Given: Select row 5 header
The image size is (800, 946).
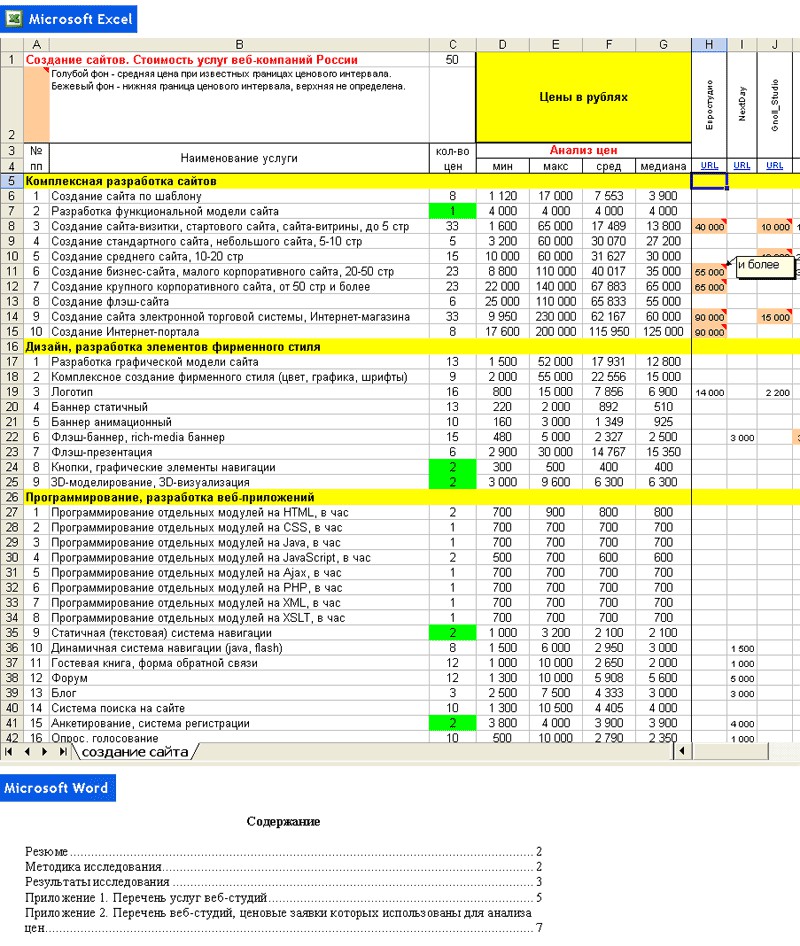Looking at the screenshot, I should click(11, 180).
